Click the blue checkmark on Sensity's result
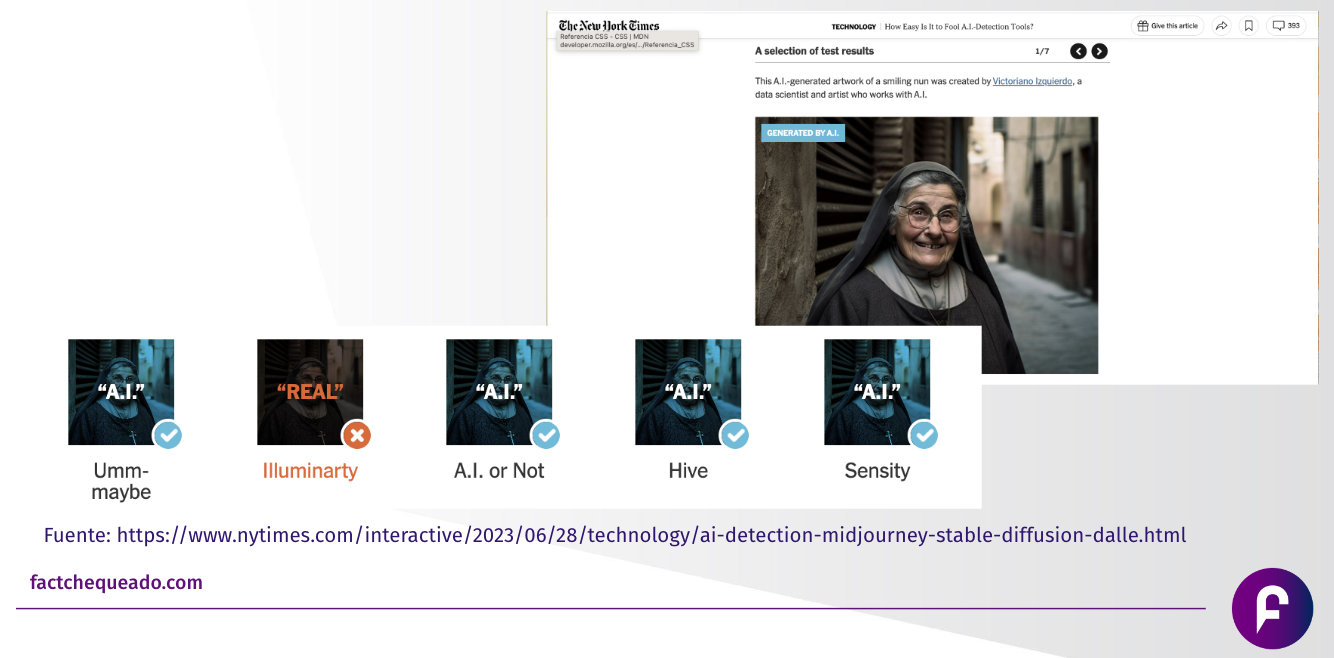1334x658 pixels. [924, 436]
